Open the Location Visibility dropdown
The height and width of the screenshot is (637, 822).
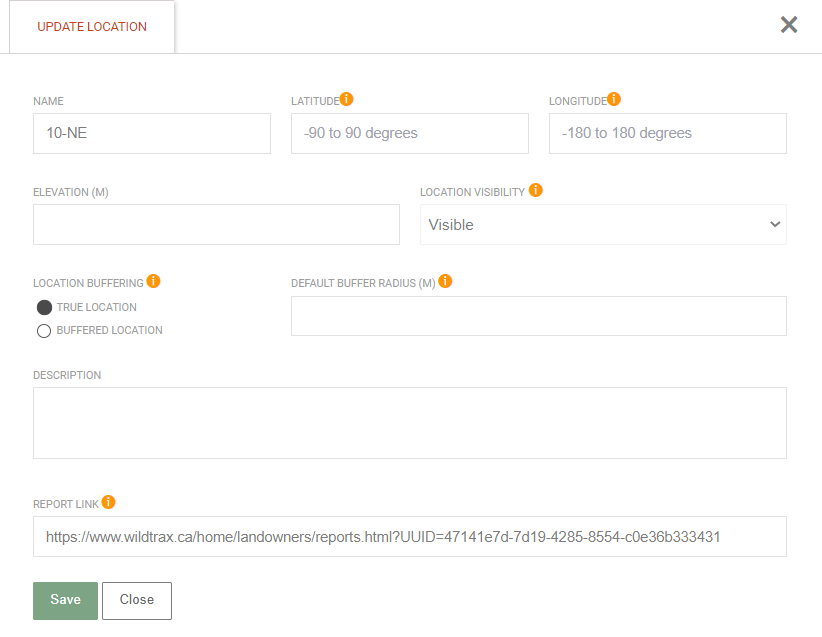click(603, 224)
